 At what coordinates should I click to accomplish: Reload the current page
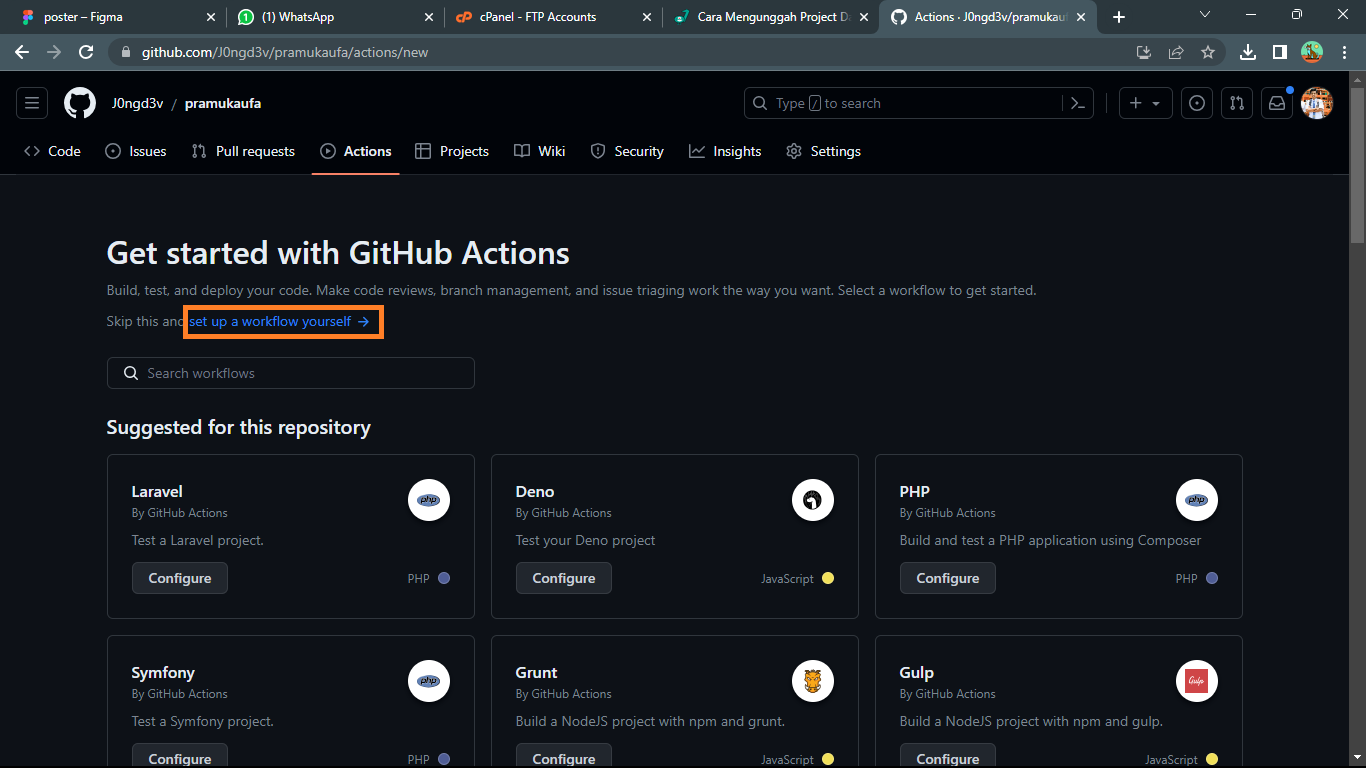86,52
